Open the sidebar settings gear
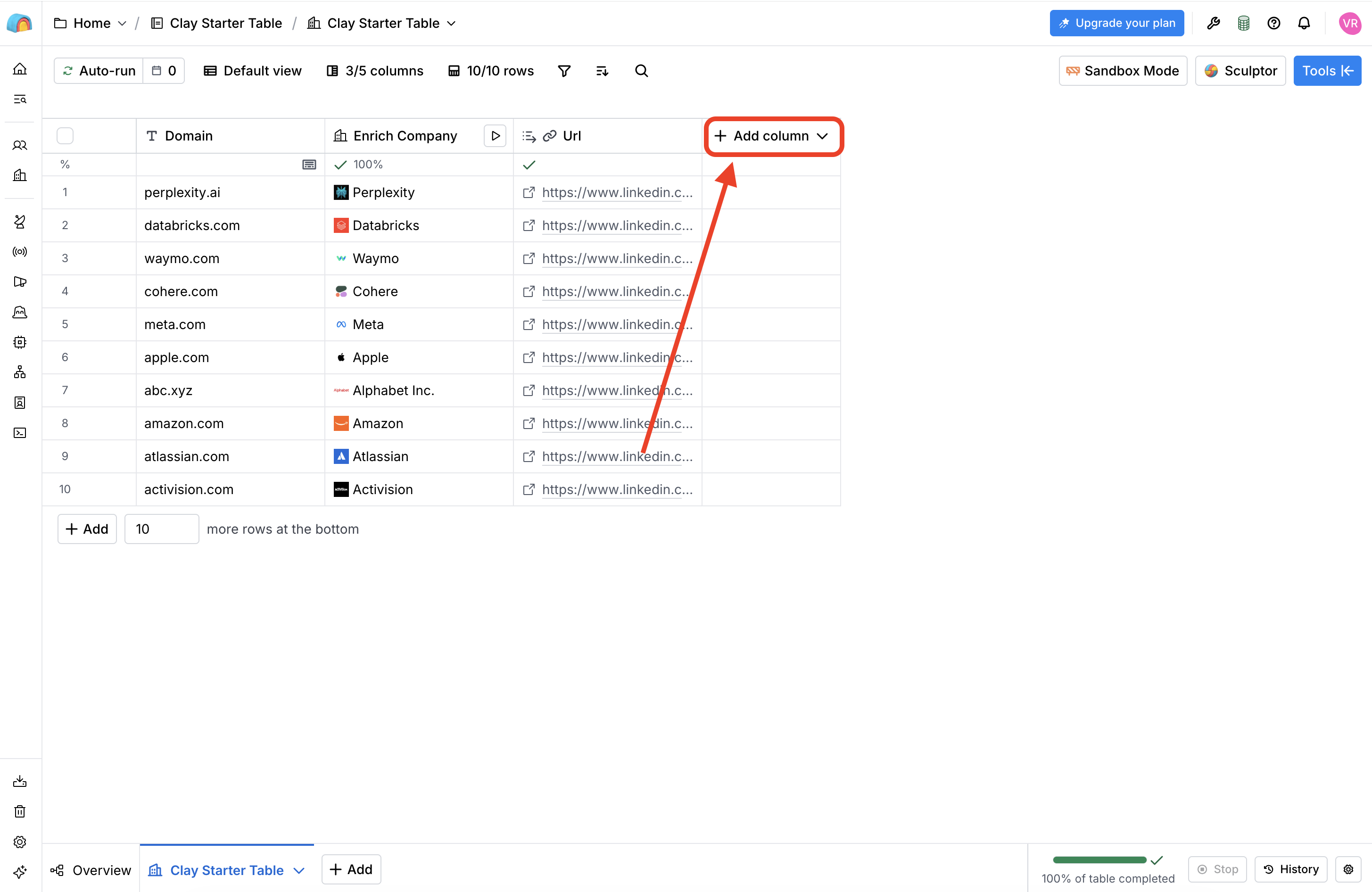1372x892 pixels. click(x=20, y=842)
